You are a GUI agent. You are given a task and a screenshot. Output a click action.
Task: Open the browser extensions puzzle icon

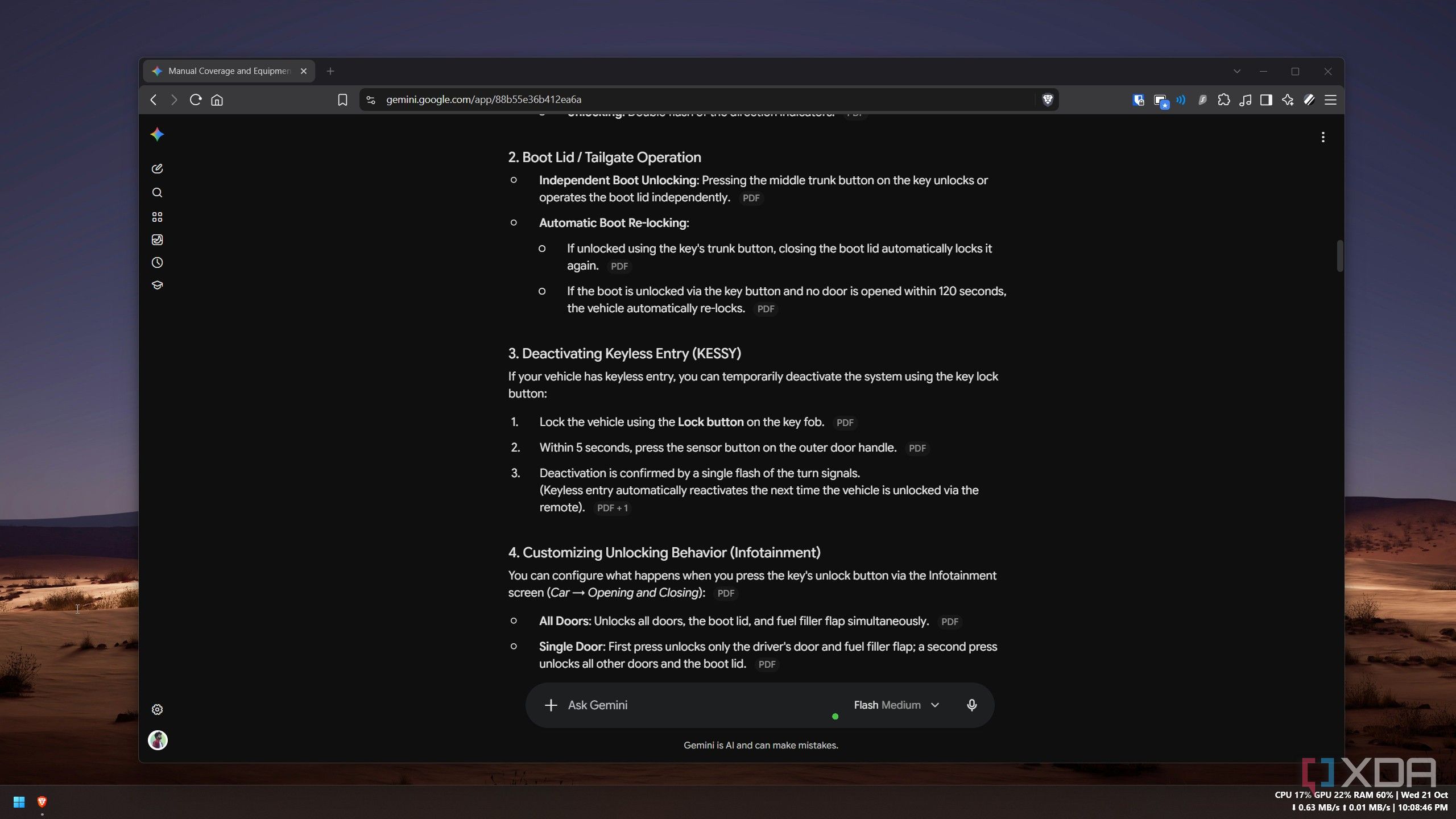[x=1224, y=100]
